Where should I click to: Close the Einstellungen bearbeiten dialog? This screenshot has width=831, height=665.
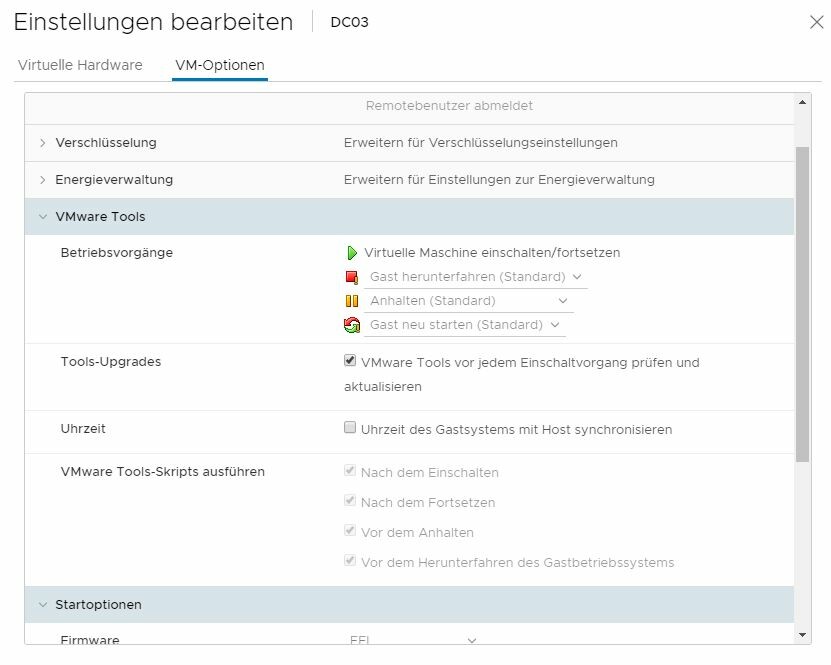817,22
